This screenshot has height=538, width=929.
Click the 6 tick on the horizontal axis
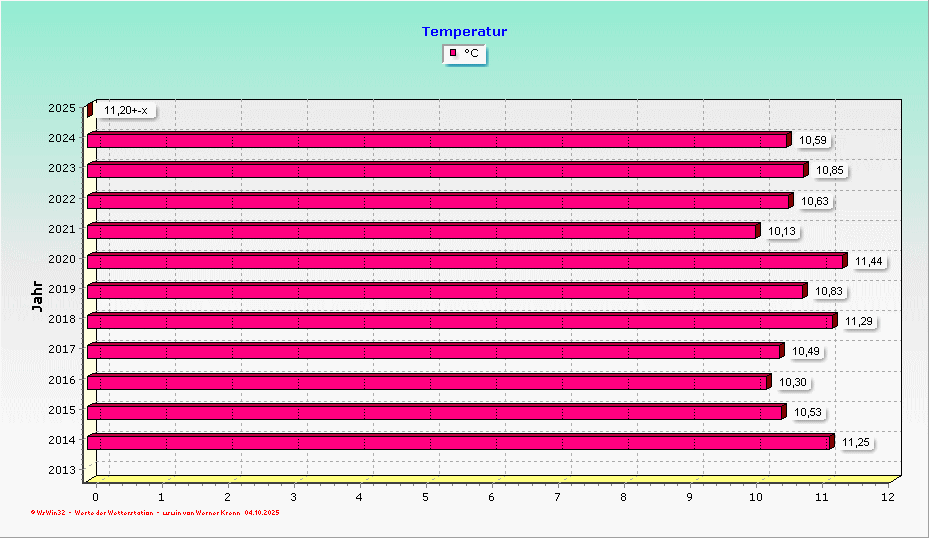(x=492, y=496)
